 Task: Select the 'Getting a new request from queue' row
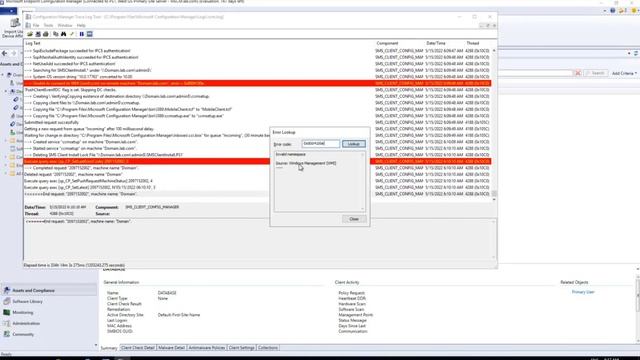click(257, 129)
